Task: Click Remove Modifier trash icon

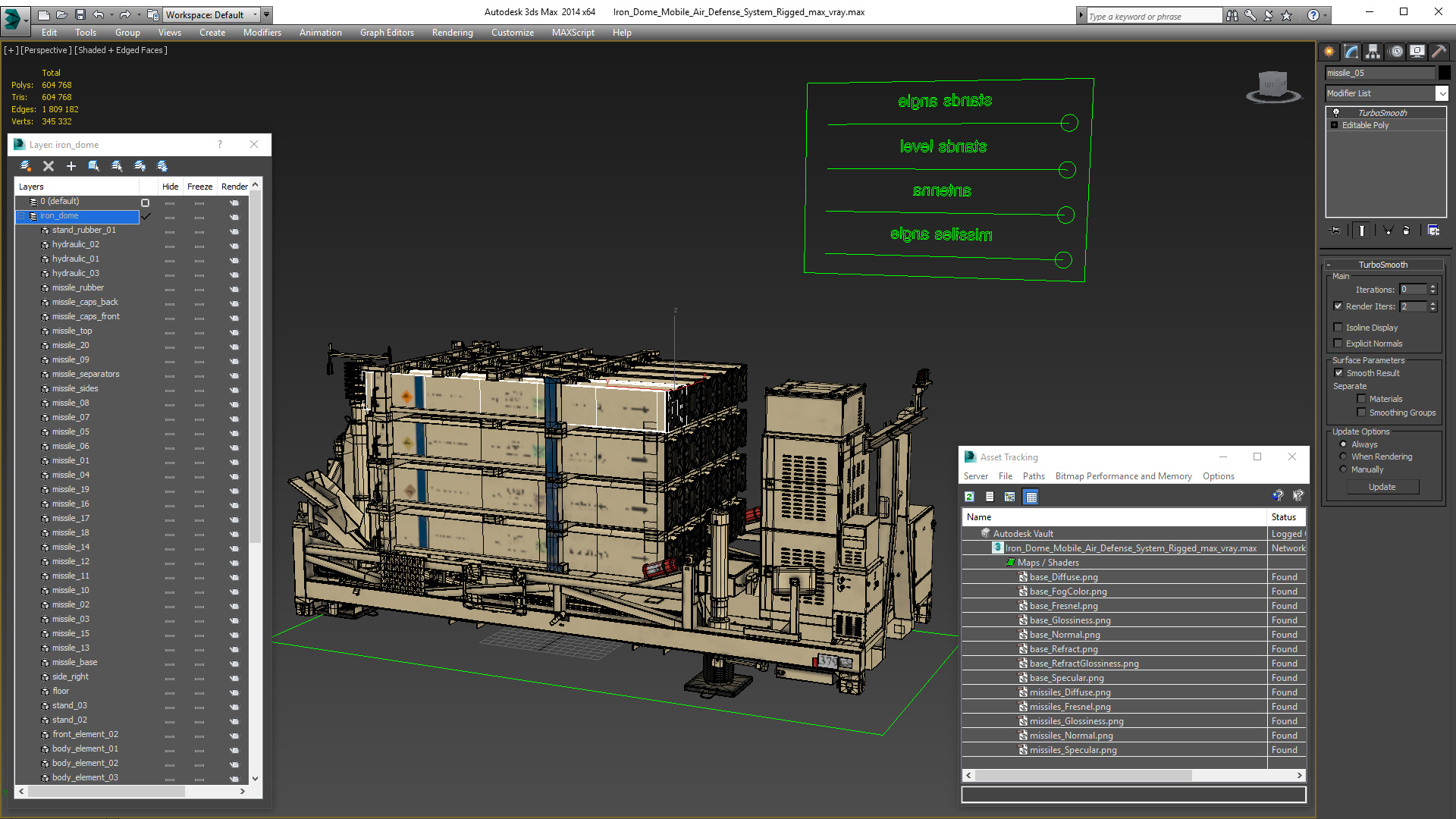Action: (1407, 231)
